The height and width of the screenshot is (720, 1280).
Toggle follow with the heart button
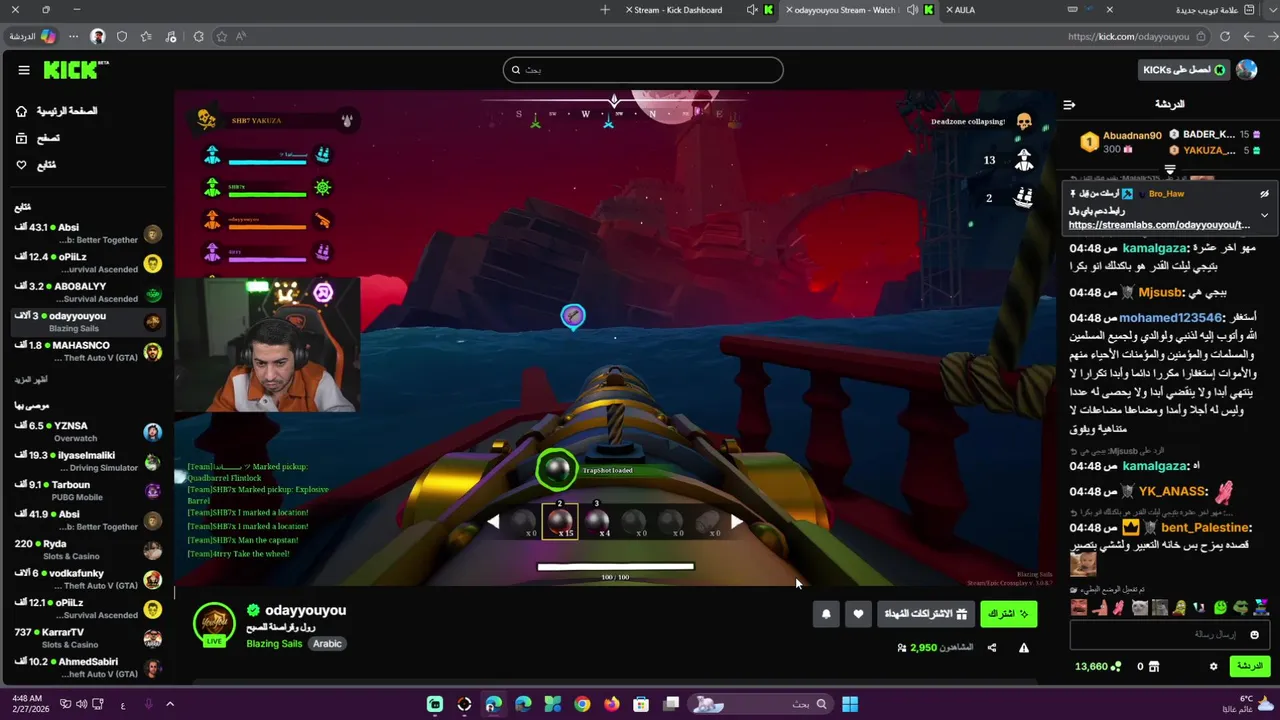[x=858, y=614]
